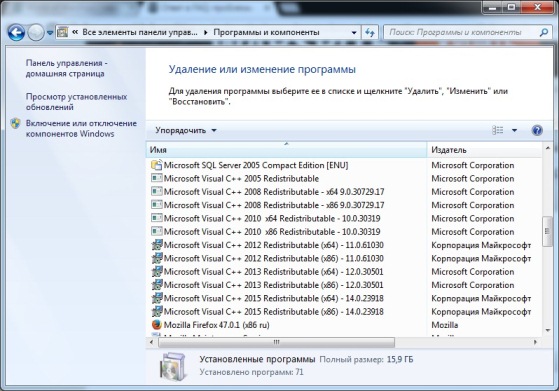
Task: Expand breadcrumb arrow before Программы и компоненты
Action: (206, 33)
